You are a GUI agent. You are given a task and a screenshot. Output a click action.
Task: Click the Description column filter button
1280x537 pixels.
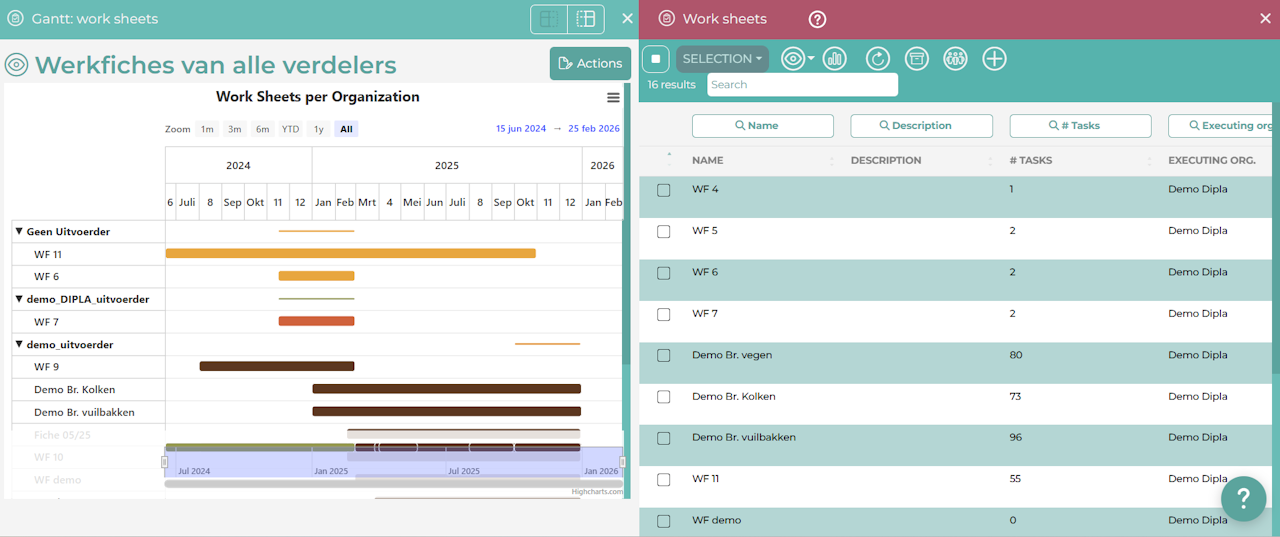[921, 126]
